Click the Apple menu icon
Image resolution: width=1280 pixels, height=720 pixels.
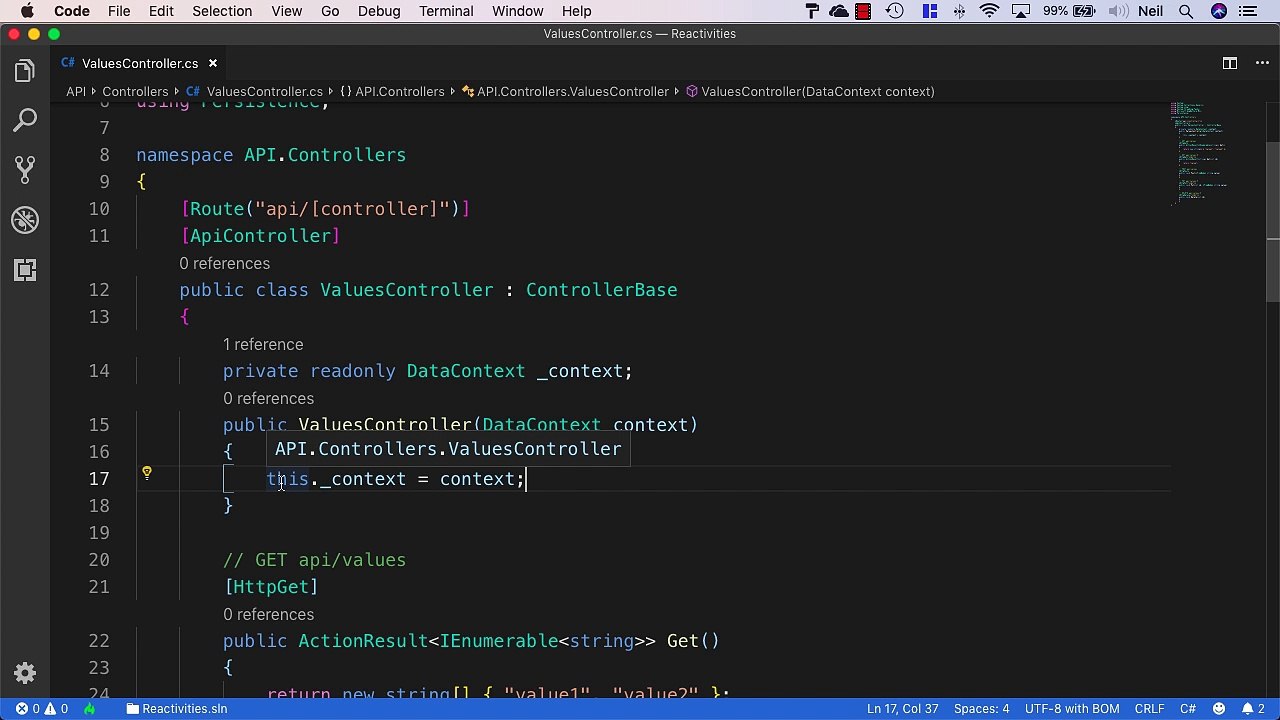(27, 11)
